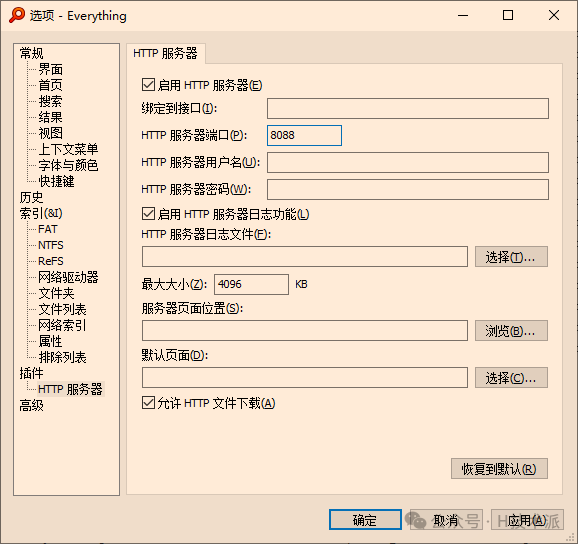
Task: Open ReFS index settings
Action: [51, 261]
